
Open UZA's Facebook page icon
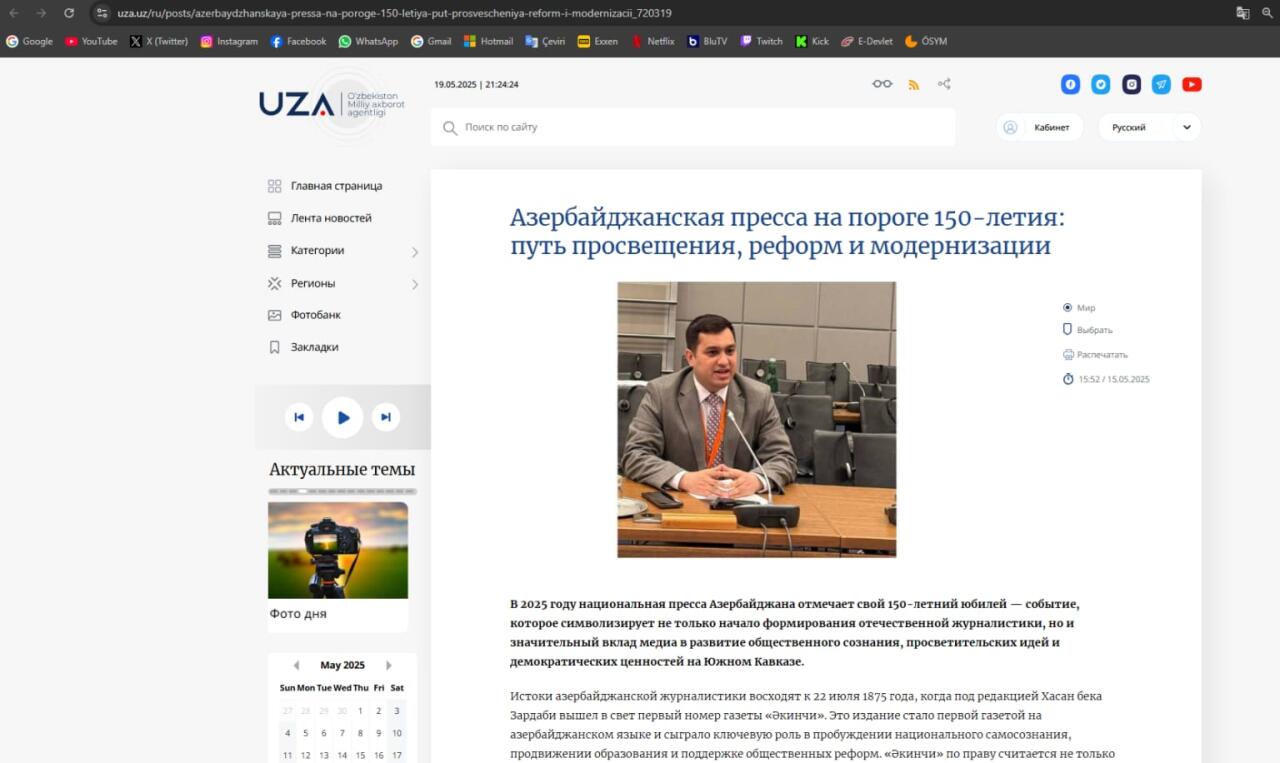[1070, 85]
